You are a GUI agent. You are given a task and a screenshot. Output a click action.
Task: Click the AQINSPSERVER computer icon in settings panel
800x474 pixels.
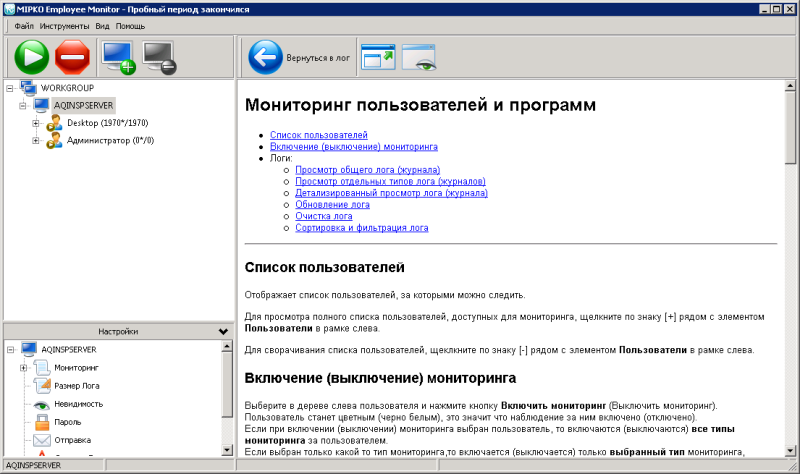click(x=29, y=350)
